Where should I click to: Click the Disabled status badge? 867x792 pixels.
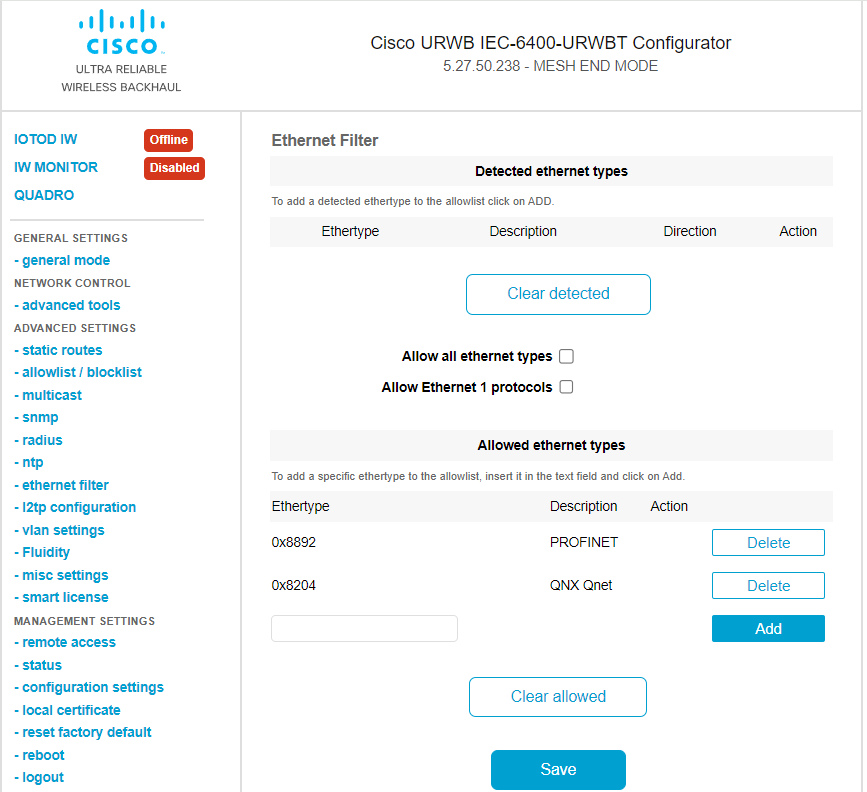174,168
